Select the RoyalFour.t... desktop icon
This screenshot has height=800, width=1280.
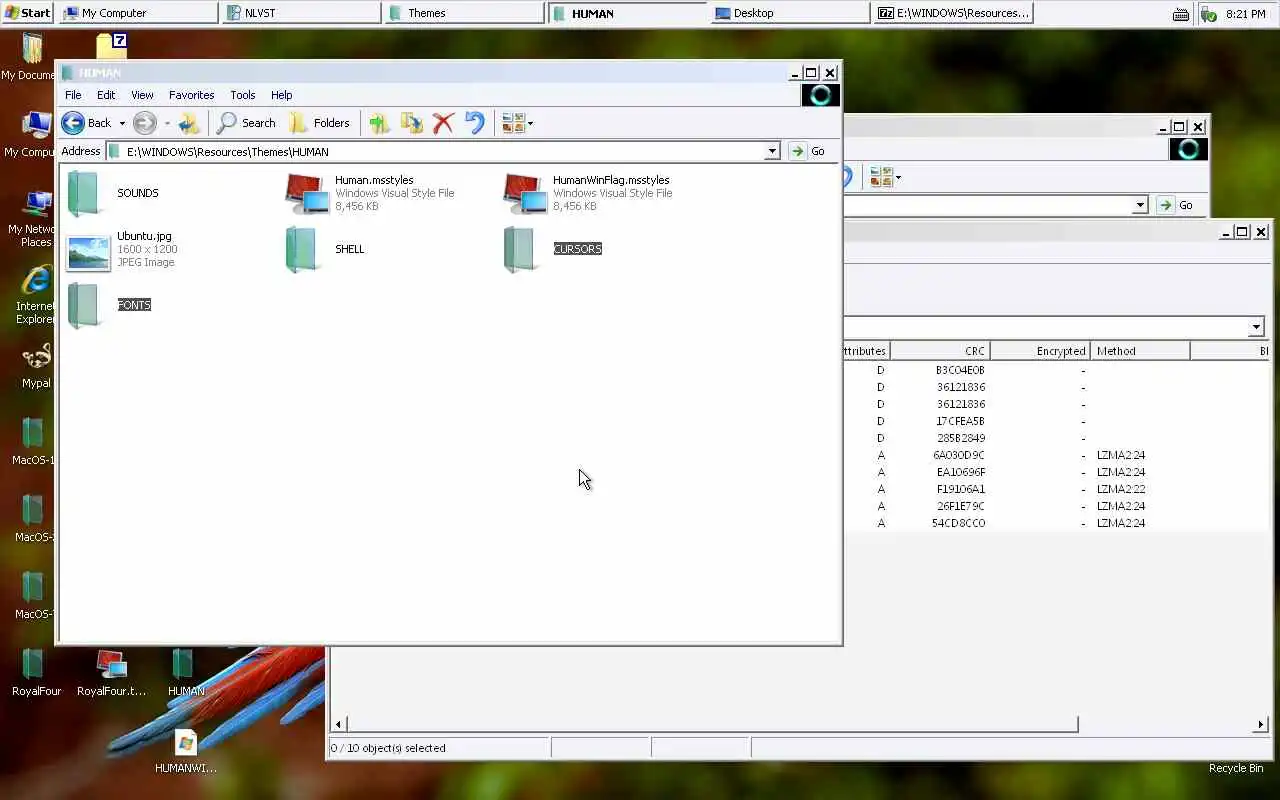(x=111, y=665)
